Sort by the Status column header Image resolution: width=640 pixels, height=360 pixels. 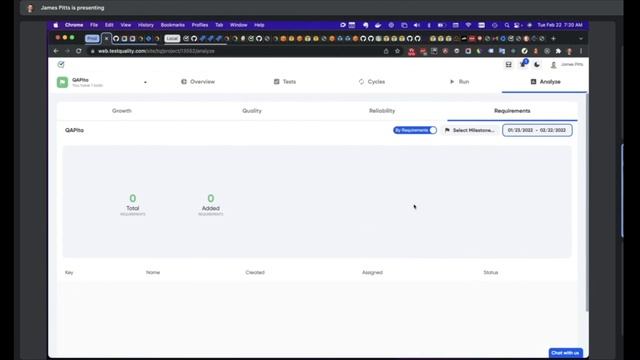[x=491, y=272]
